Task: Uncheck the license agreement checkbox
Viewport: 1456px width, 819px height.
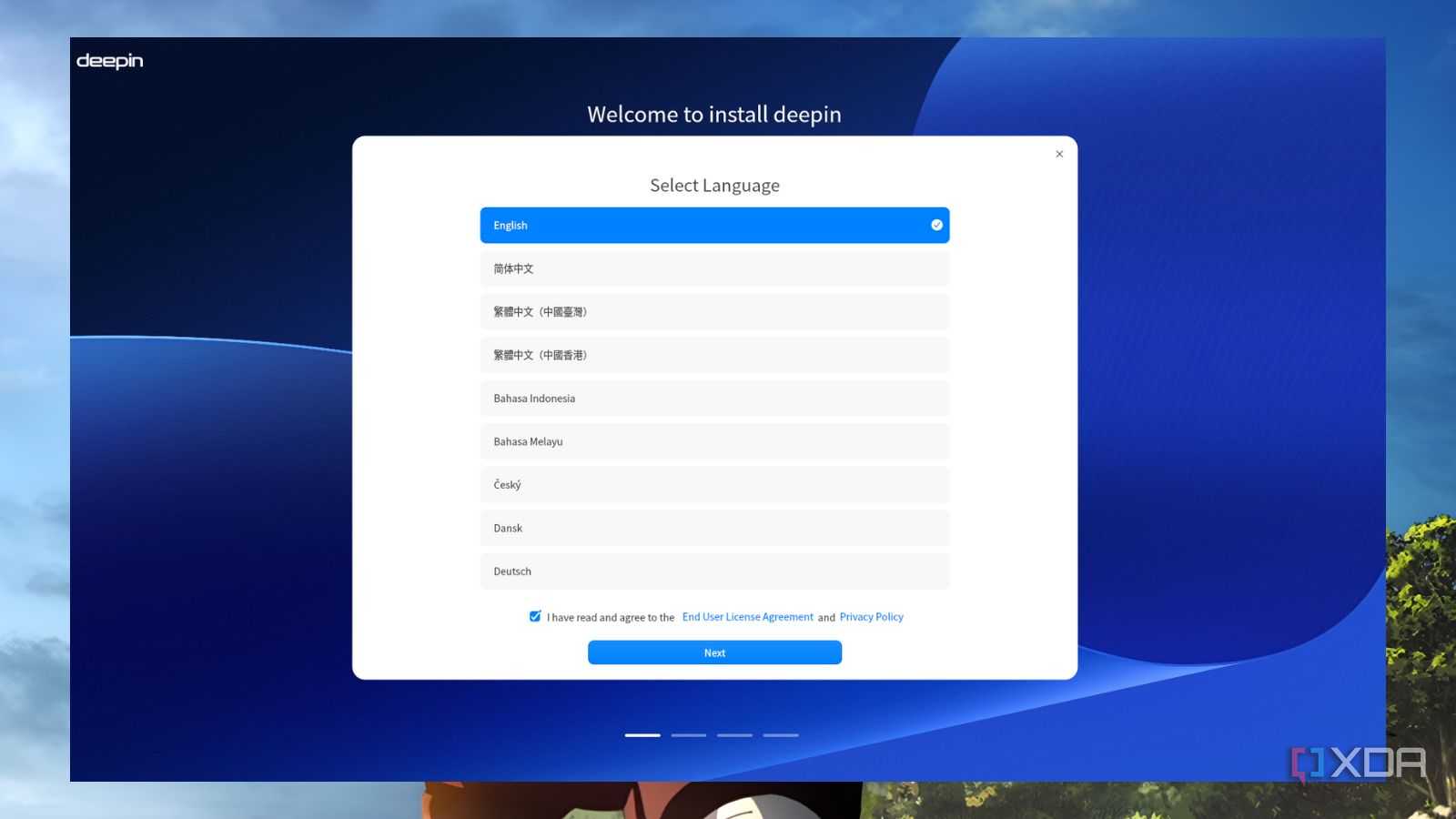Action: coord(535,616)
